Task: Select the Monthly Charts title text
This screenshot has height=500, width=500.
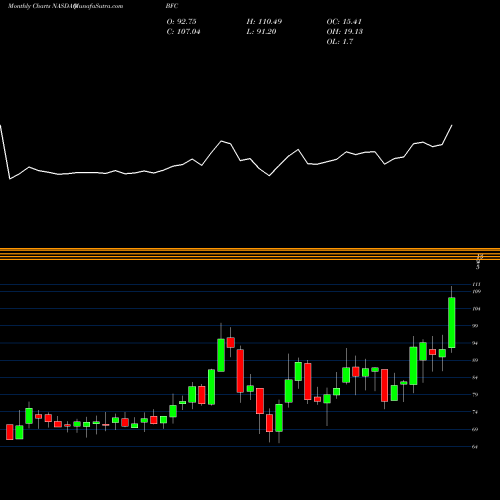Action: pos(28,6)
